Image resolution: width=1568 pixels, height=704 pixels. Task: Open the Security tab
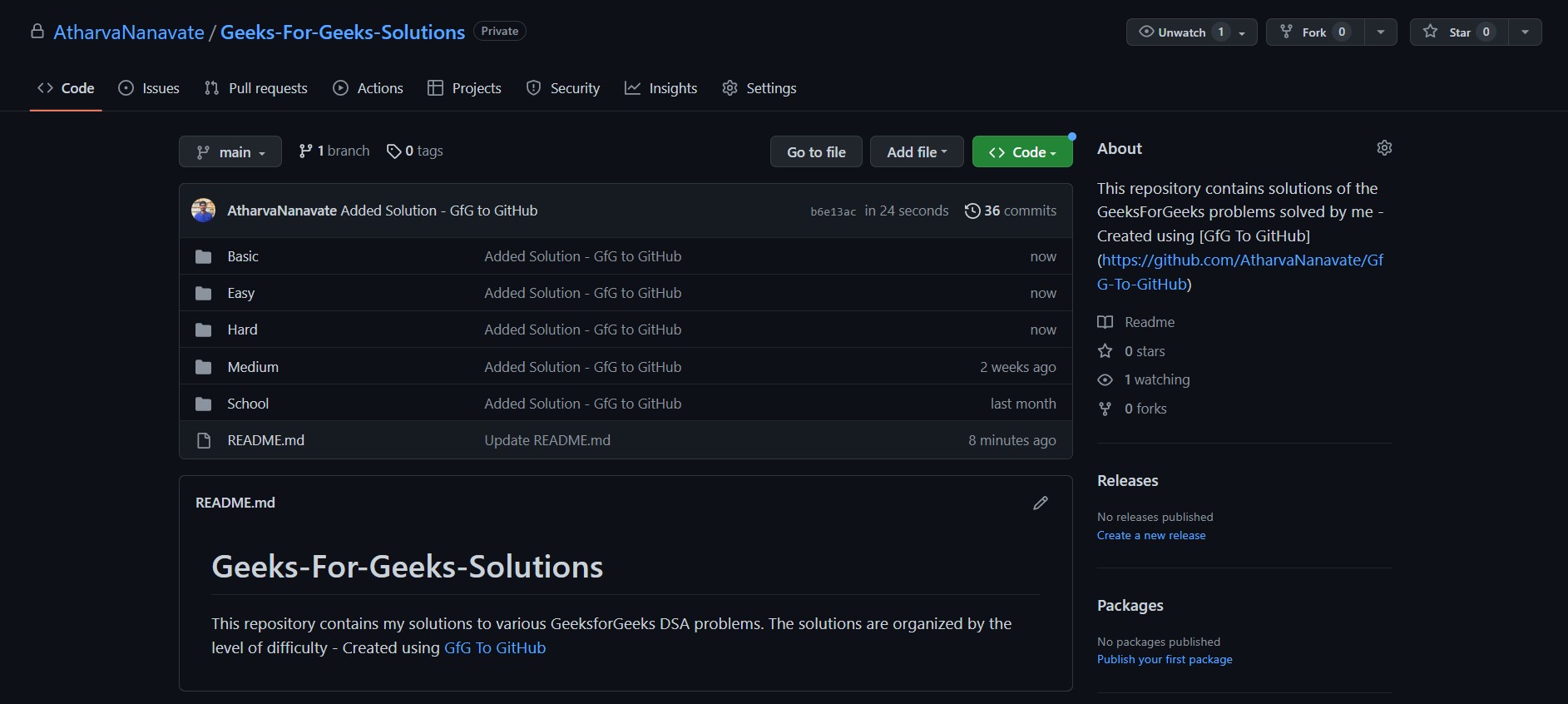coord(563,88)
